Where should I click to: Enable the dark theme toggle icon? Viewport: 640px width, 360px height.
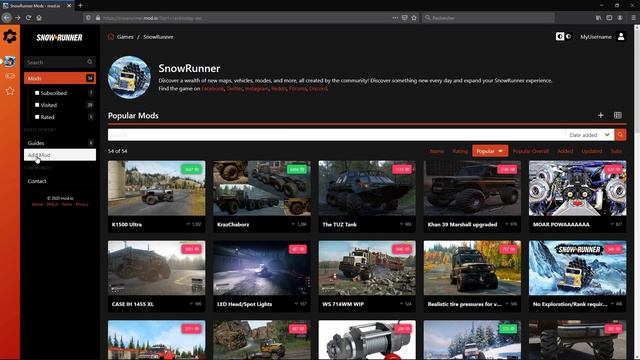pos(569,36)
